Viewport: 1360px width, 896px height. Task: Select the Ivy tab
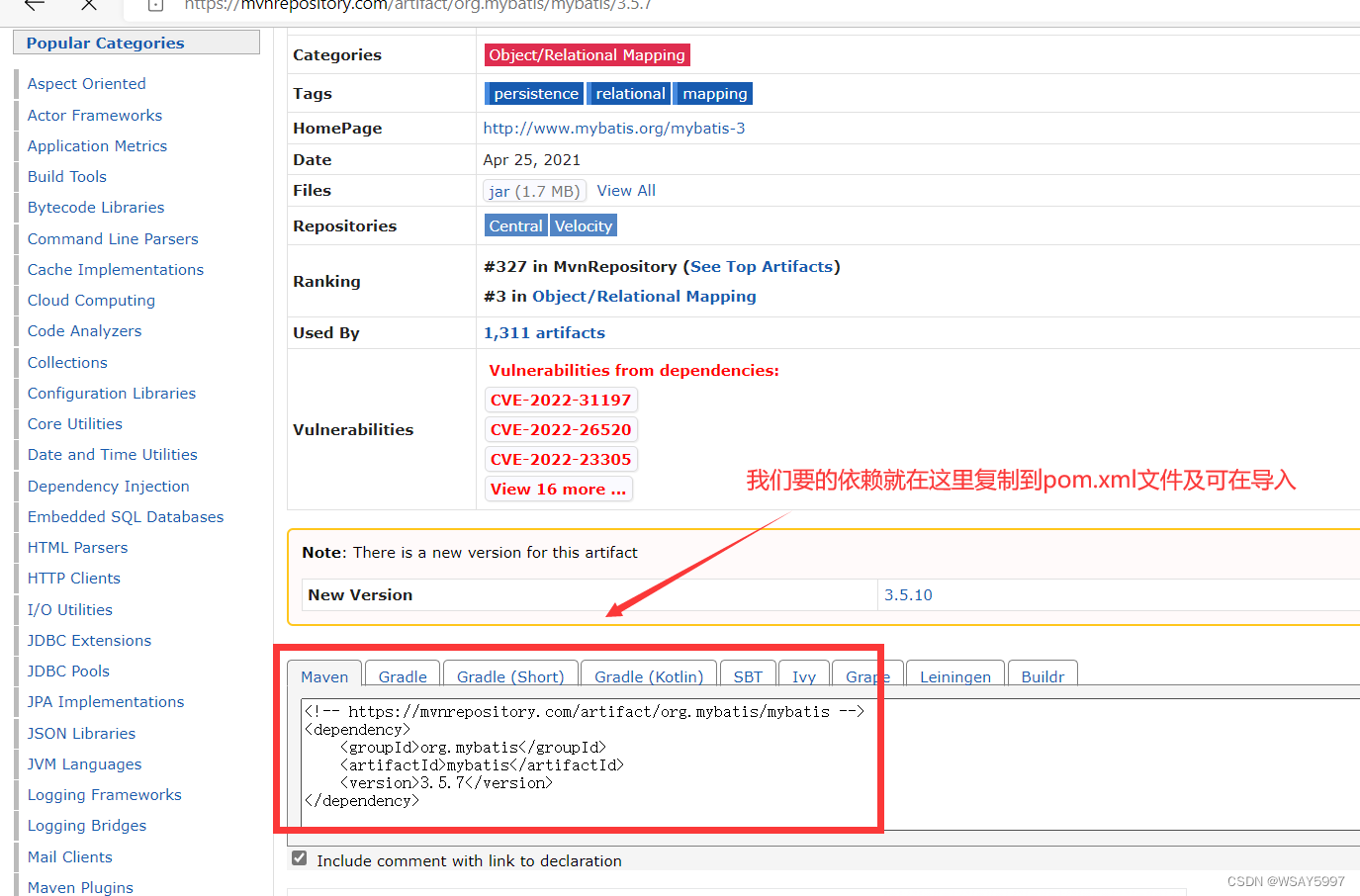(804, 676)
